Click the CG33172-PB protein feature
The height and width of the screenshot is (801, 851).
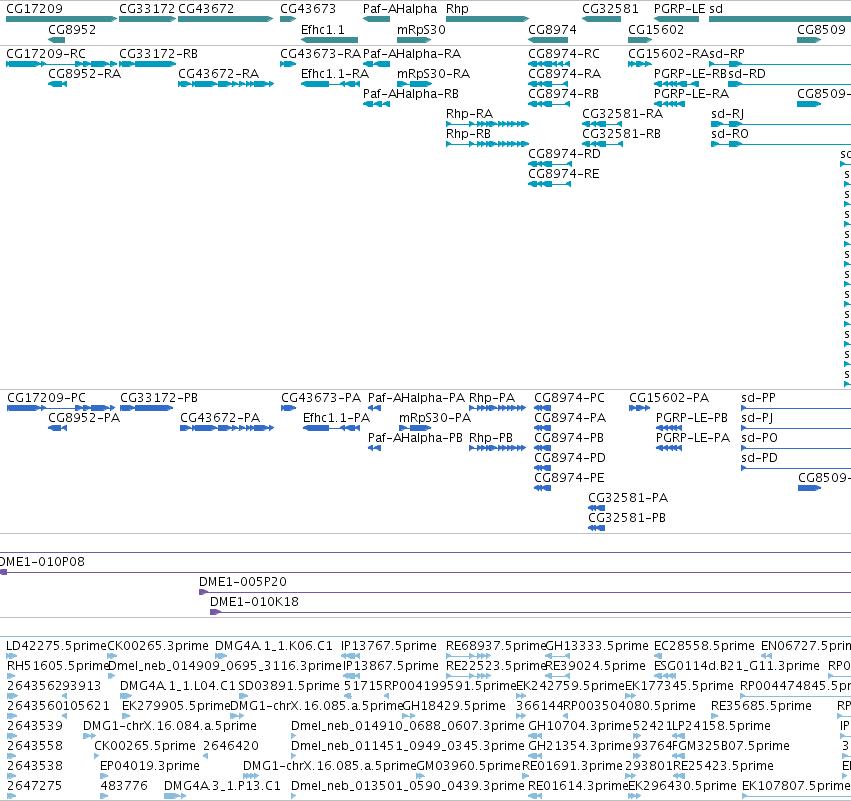tap(147, 408)
